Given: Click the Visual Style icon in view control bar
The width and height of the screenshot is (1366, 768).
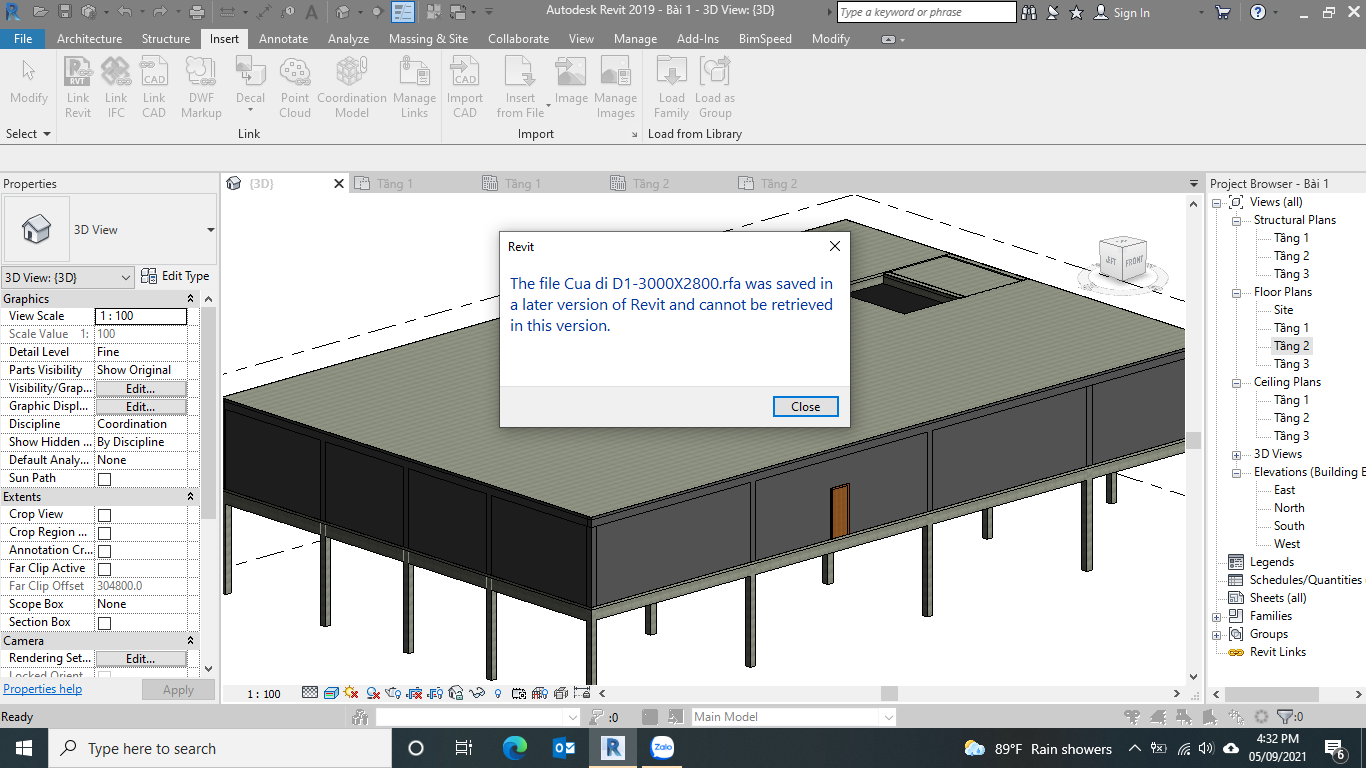Looking at the screenshot, I should click(x=330, y=693).
